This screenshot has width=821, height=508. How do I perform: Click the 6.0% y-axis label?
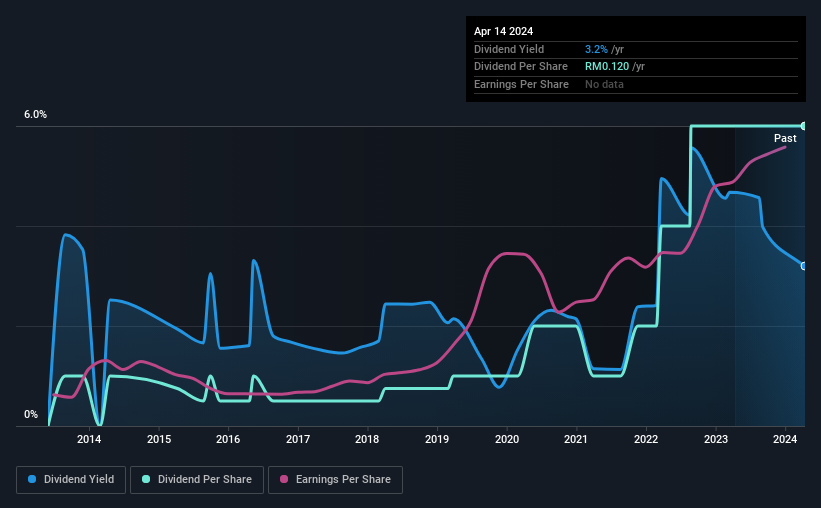click(x=35, y=114)
